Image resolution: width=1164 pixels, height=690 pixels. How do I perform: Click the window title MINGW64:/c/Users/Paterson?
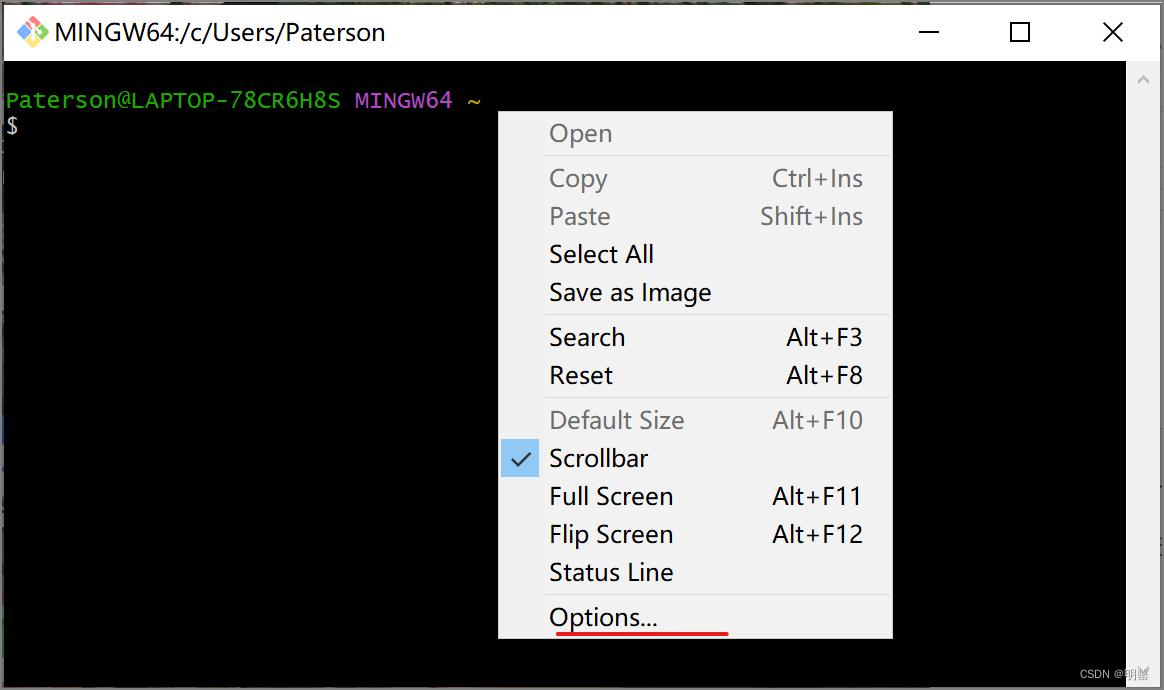click(x=220, y=33)
